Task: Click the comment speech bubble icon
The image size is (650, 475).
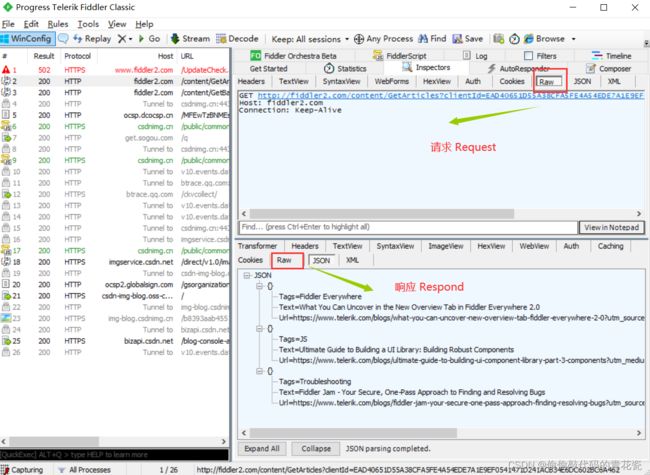Action: [x=63, y=39]
